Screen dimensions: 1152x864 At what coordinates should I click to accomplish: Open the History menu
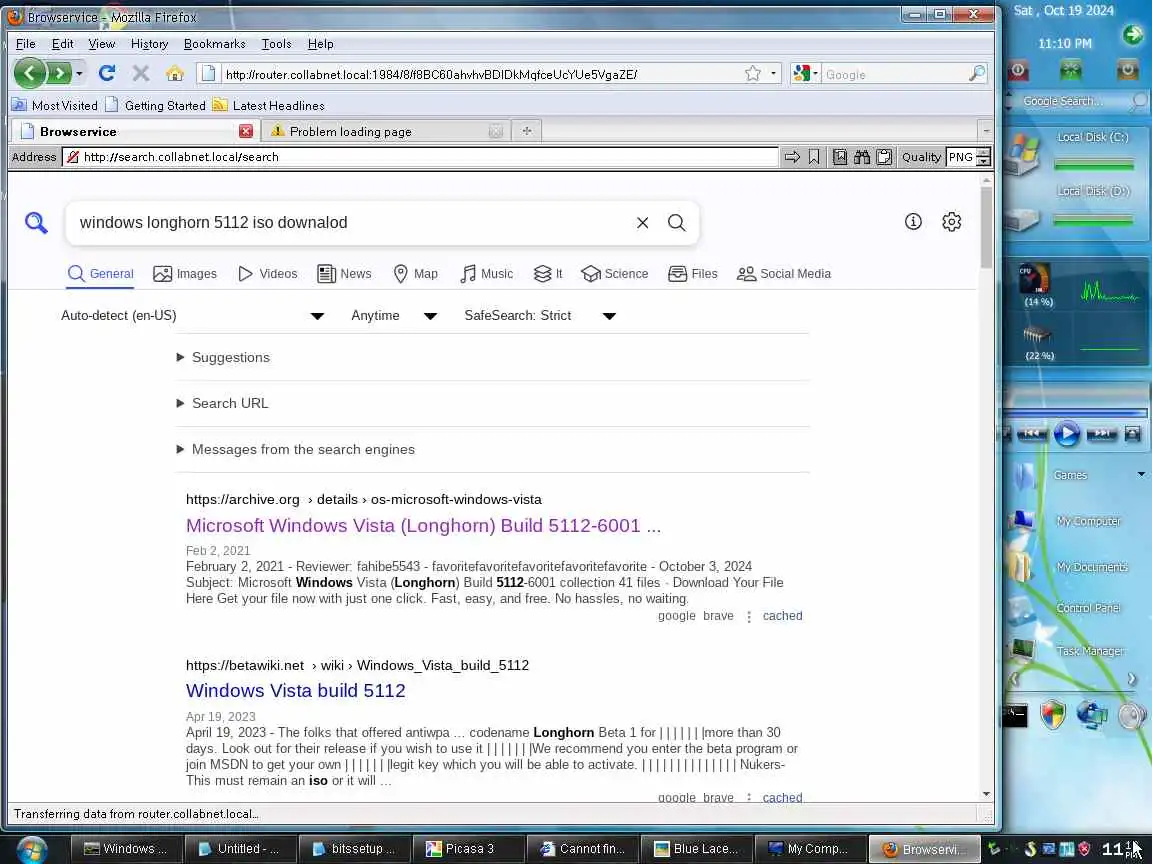(149, 44)
